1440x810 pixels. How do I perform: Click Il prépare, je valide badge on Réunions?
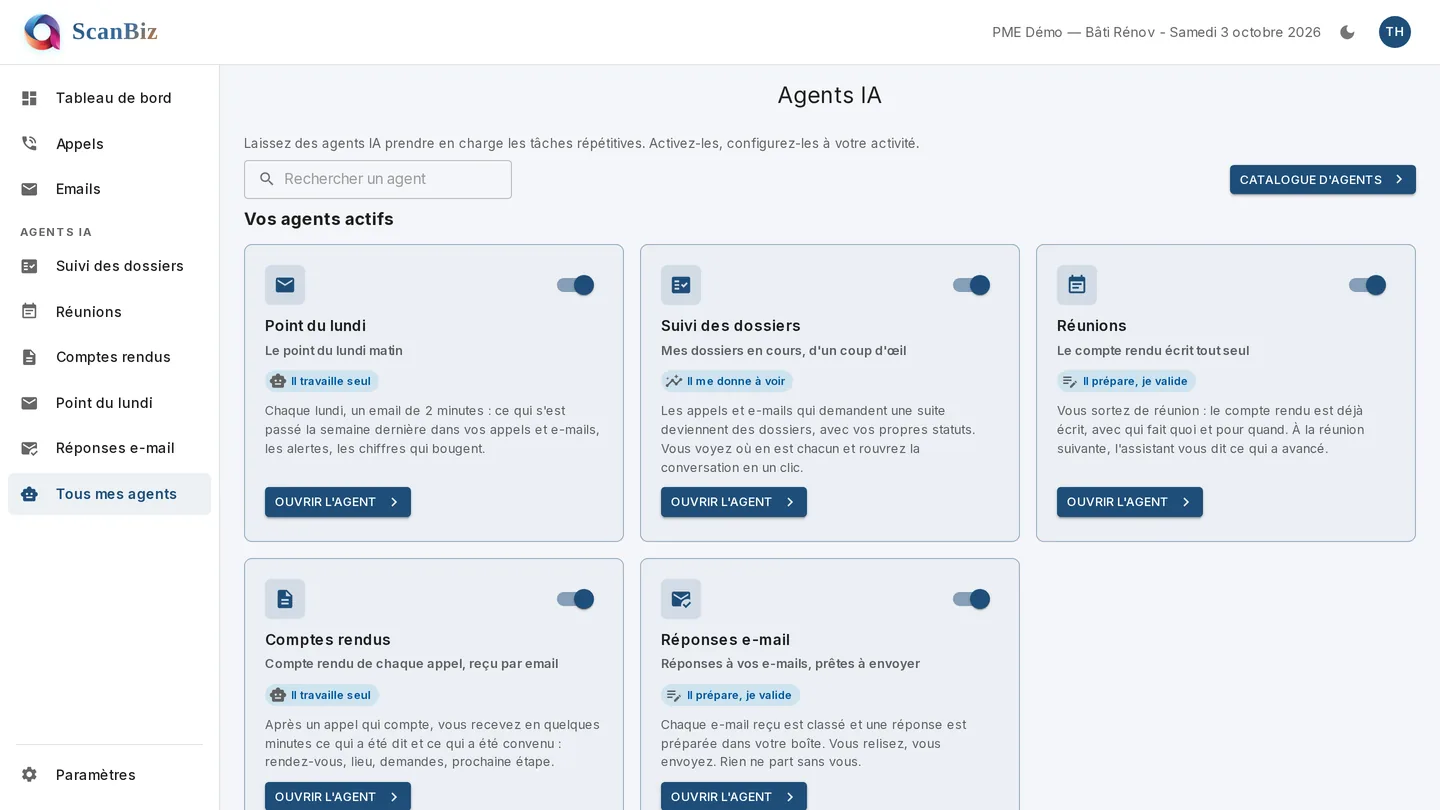point(1126,381)
